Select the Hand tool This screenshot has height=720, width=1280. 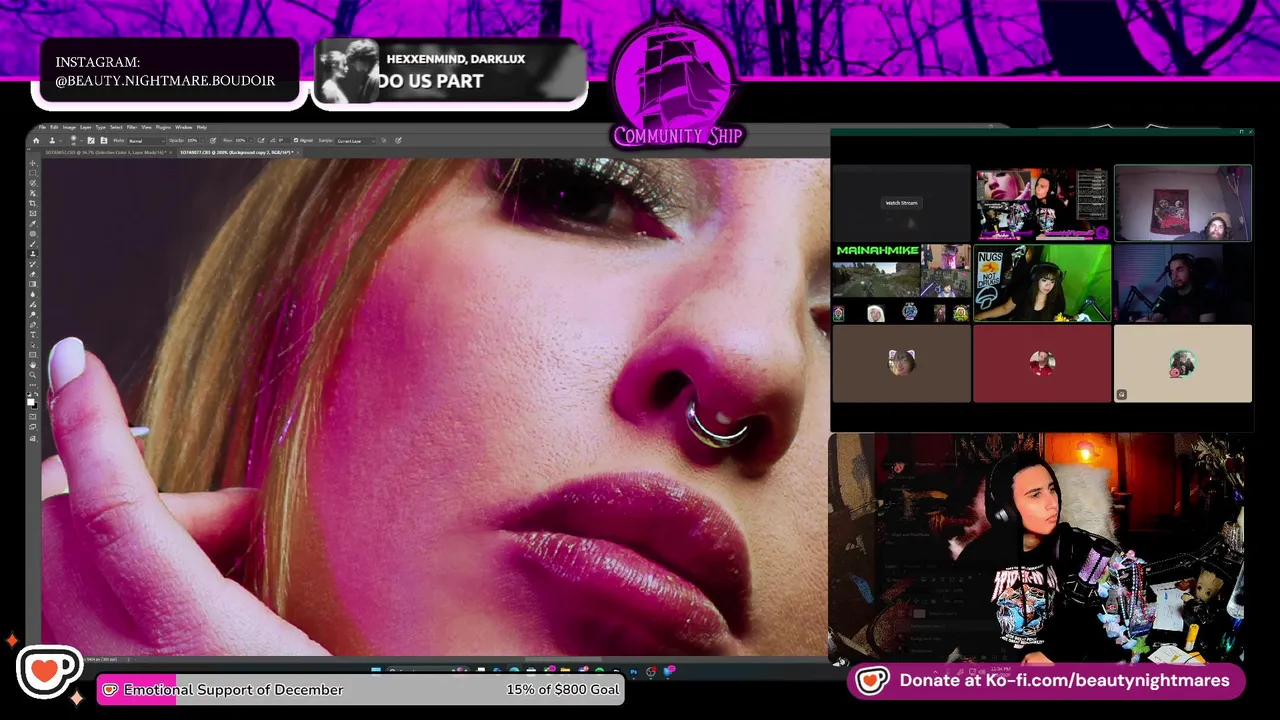32,365
